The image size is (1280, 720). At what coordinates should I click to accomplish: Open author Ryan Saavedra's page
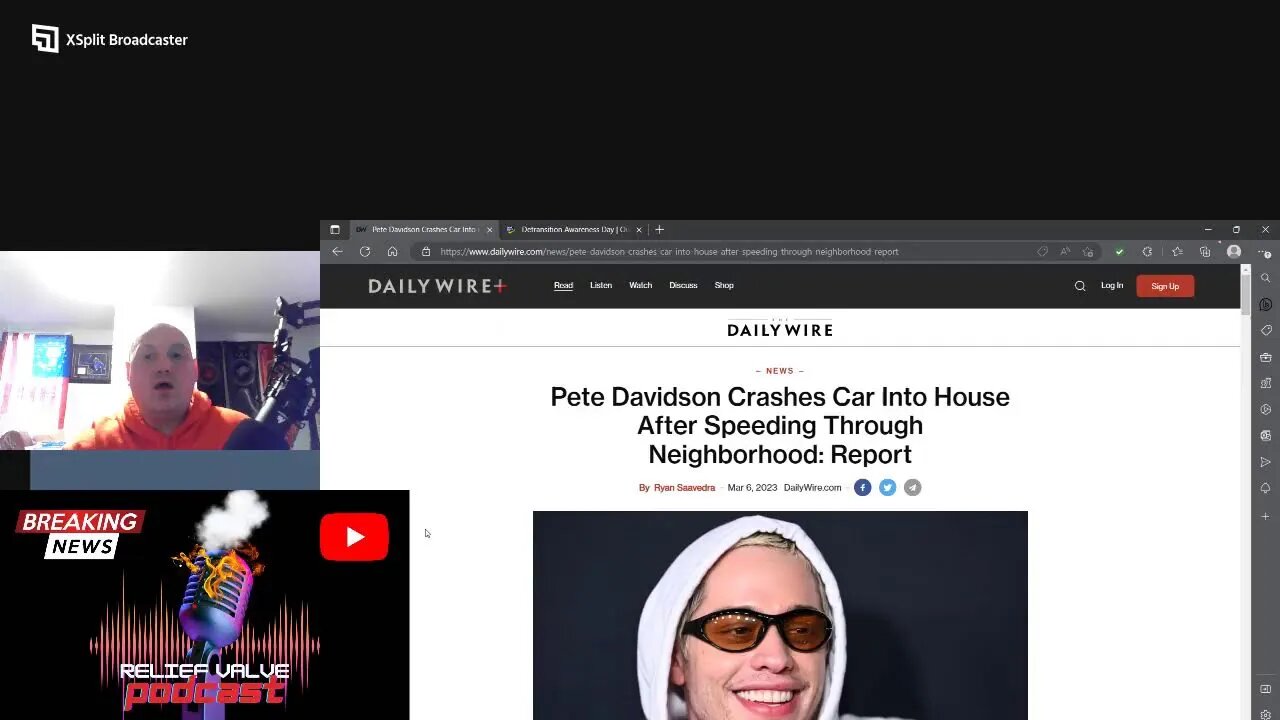684,488
